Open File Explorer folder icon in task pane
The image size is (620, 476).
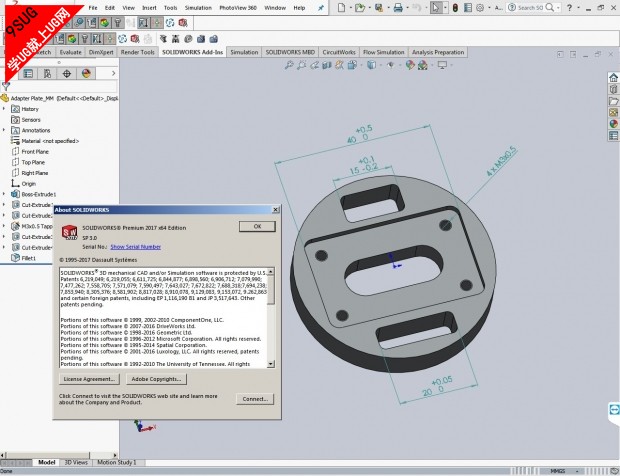tap(613, 101)
